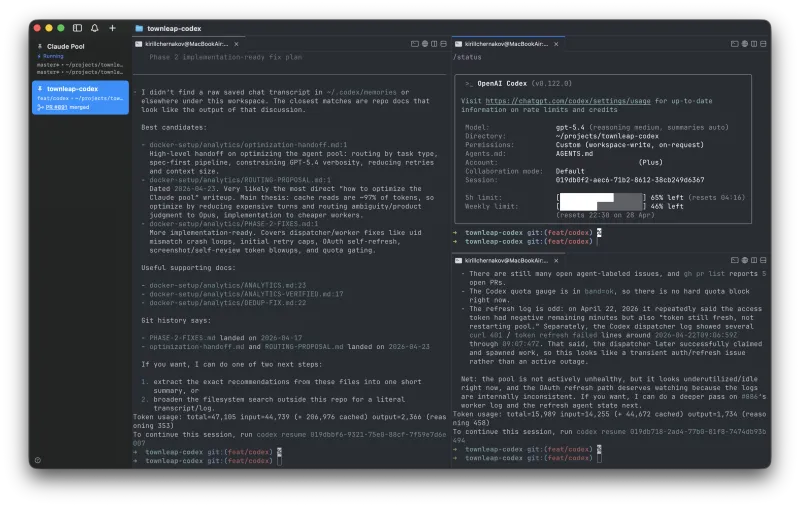Click the help icon at the sidebar bottom
Screen dimensions: 800x507
tap(38, 460)
